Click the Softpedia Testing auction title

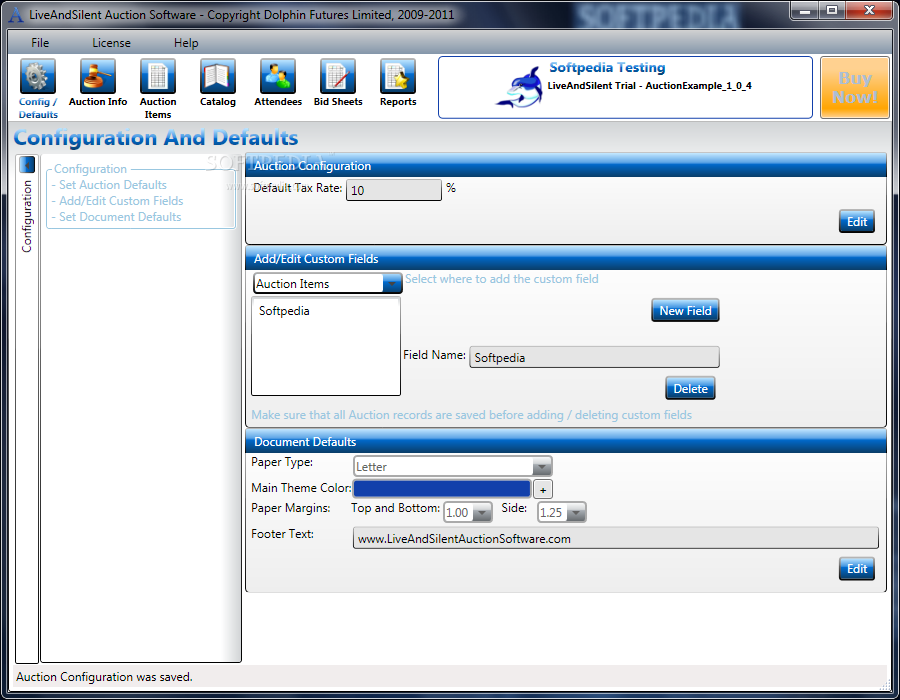click(x=607, y=68)
